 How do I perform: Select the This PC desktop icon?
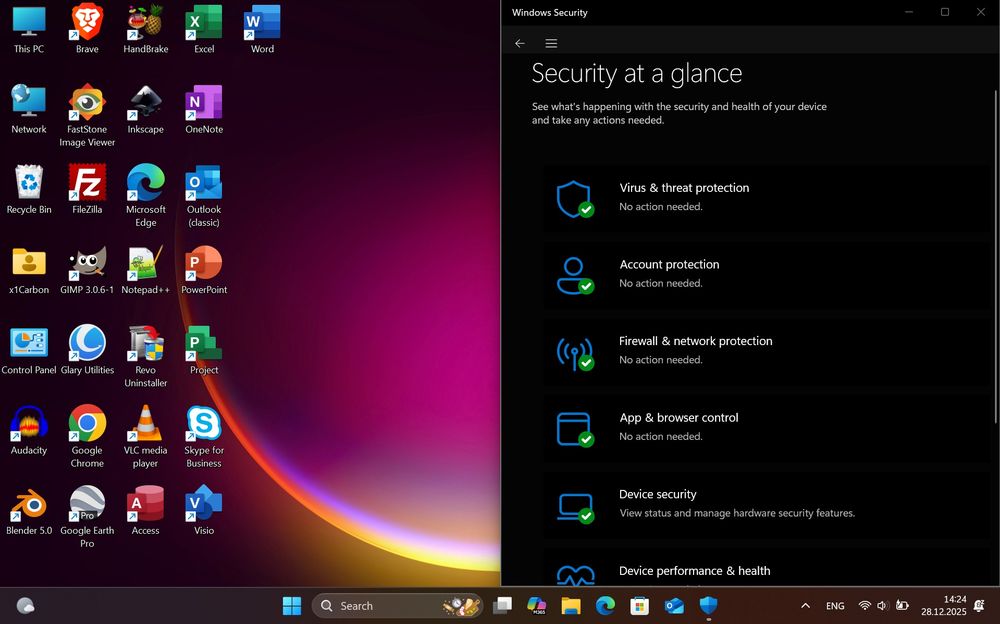[29, 29]
